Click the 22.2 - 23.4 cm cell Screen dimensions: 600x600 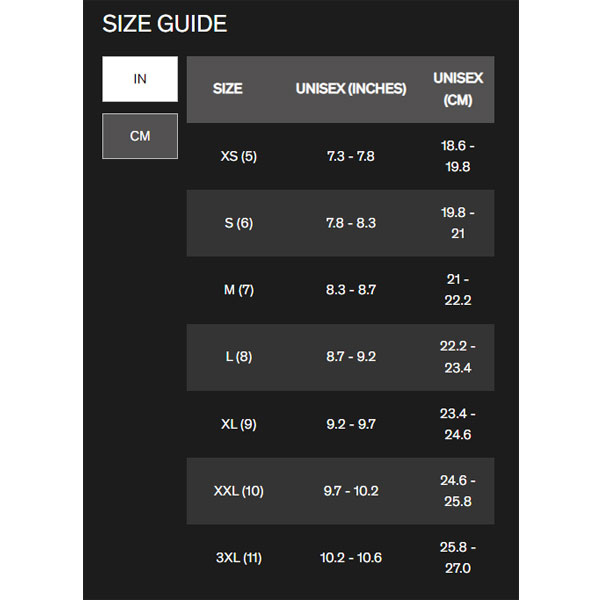(458, 357)
